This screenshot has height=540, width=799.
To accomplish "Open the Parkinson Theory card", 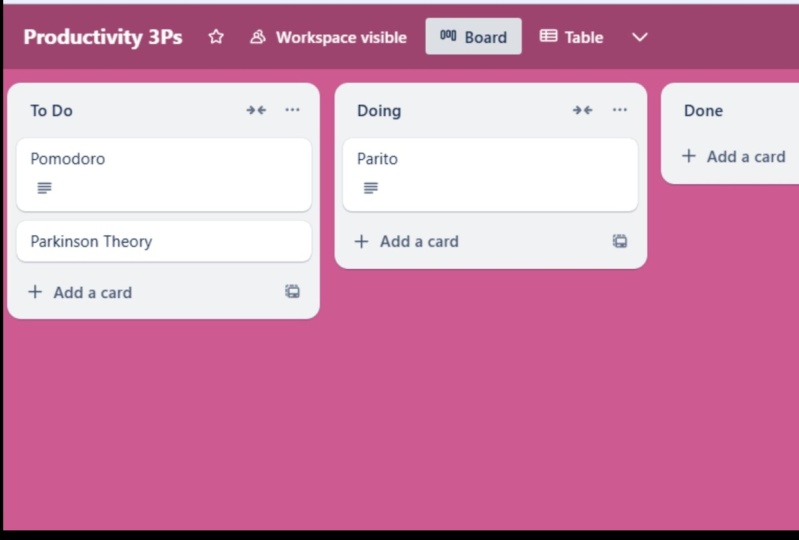I will [x=164, y=241].
